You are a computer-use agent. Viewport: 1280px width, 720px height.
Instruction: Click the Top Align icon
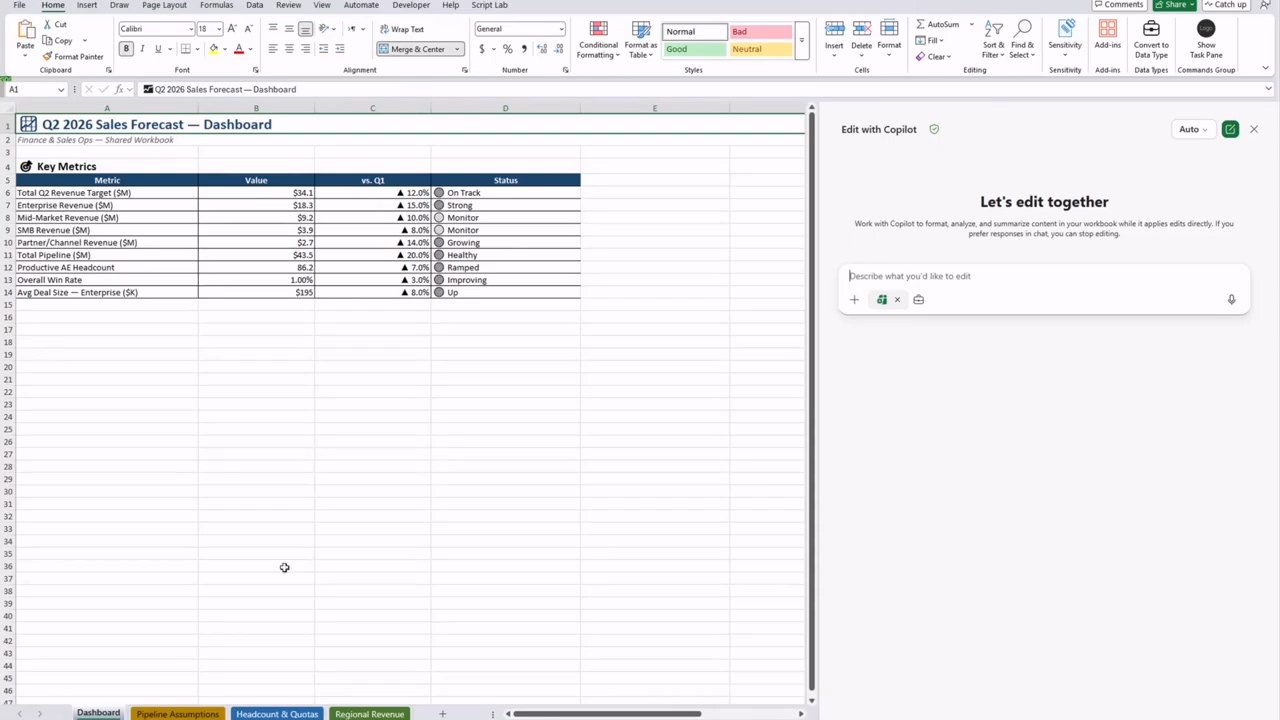[x=273, y=28]
